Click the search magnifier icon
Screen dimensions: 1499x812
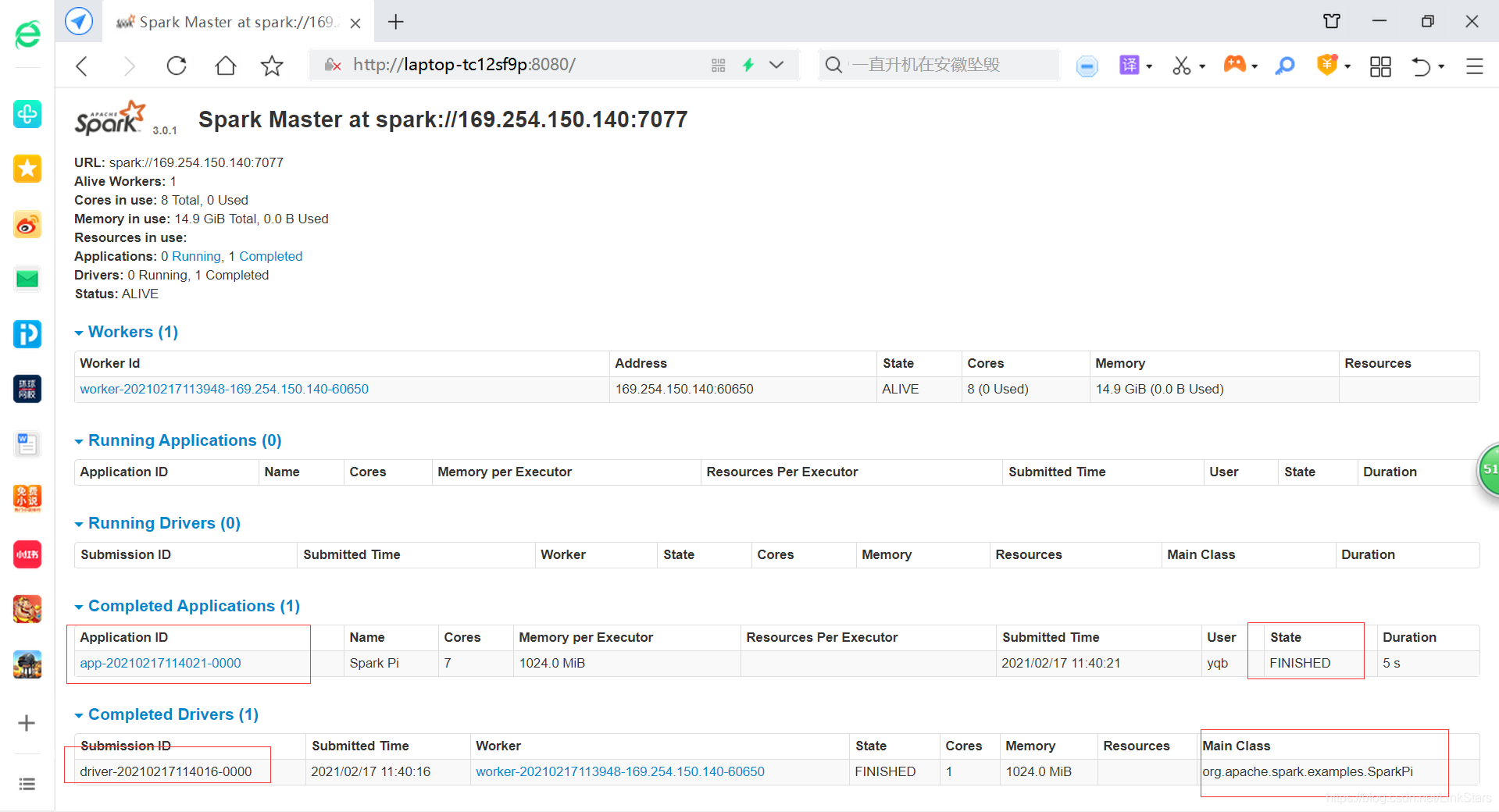833,65
